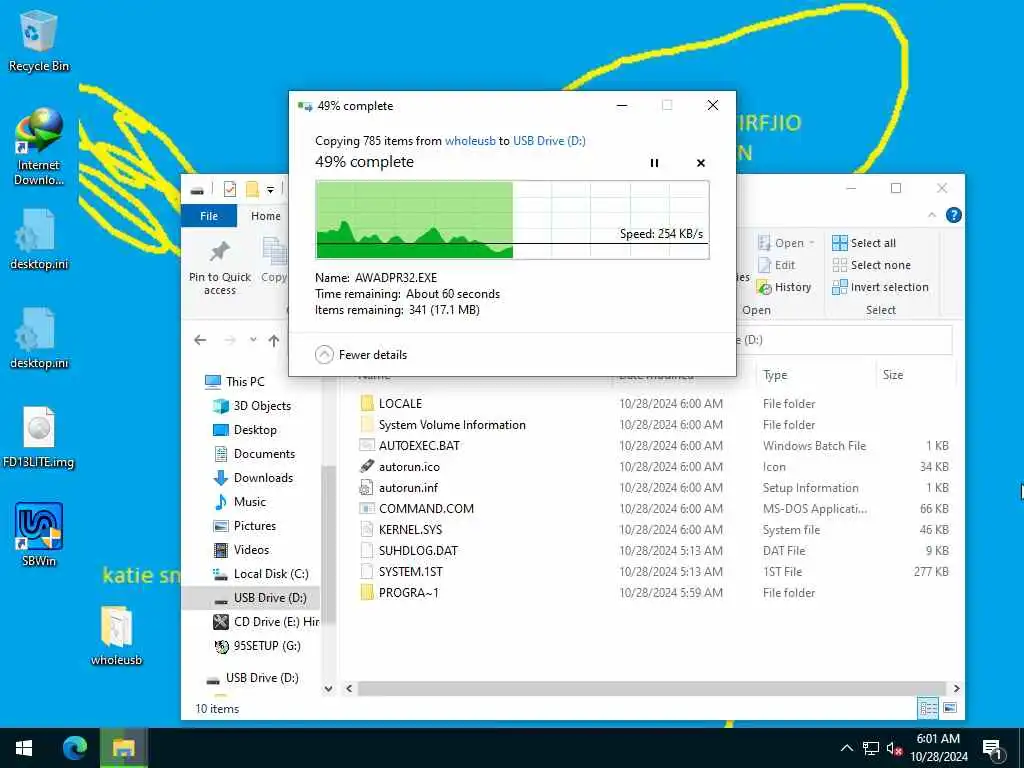Select Videos in navigation pane
This screenshot has width=1024, height=768.
pyautogui.click(x=241, y=550)
